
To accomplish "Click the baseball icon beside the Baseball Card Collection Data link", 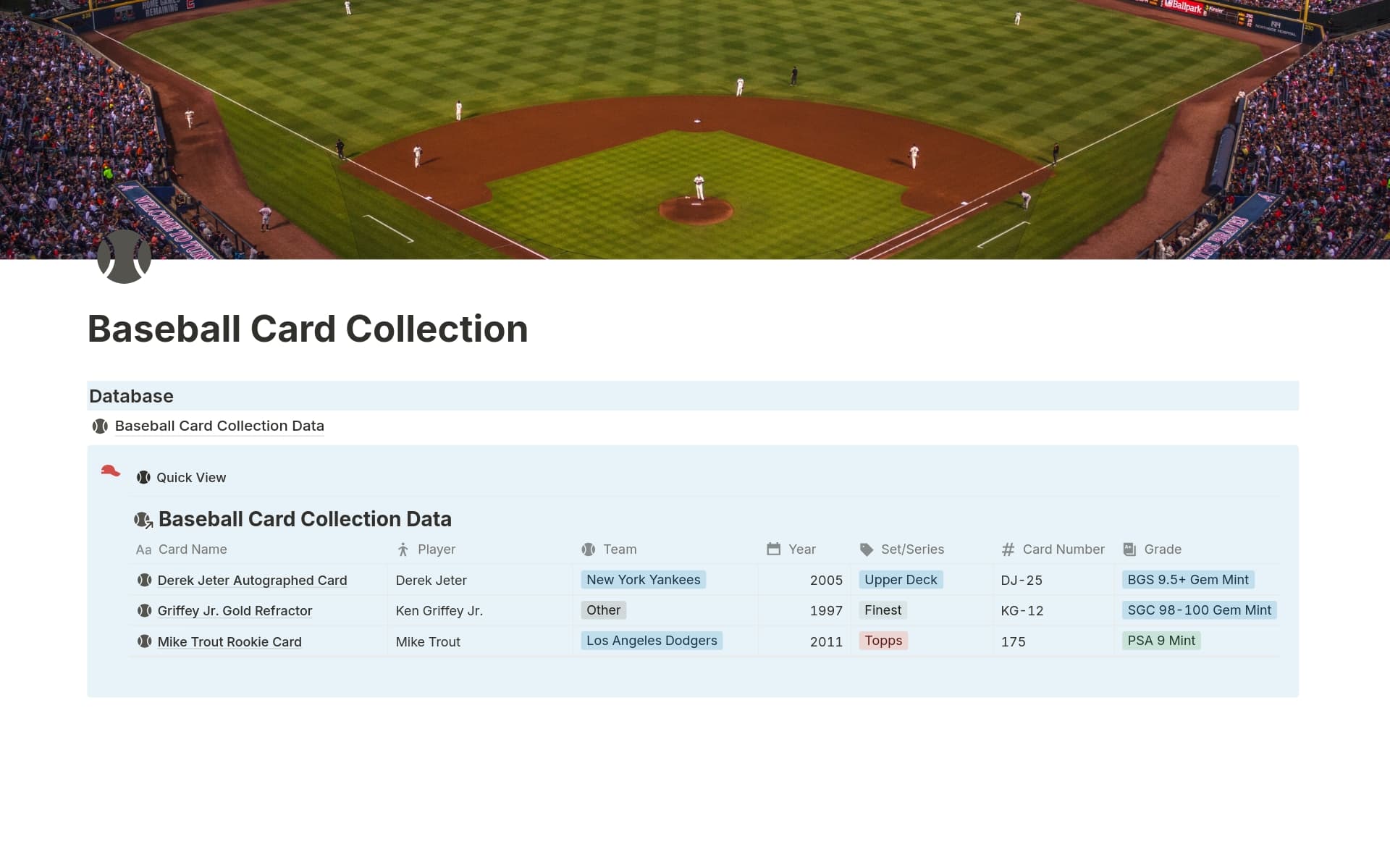I will 100,426.
